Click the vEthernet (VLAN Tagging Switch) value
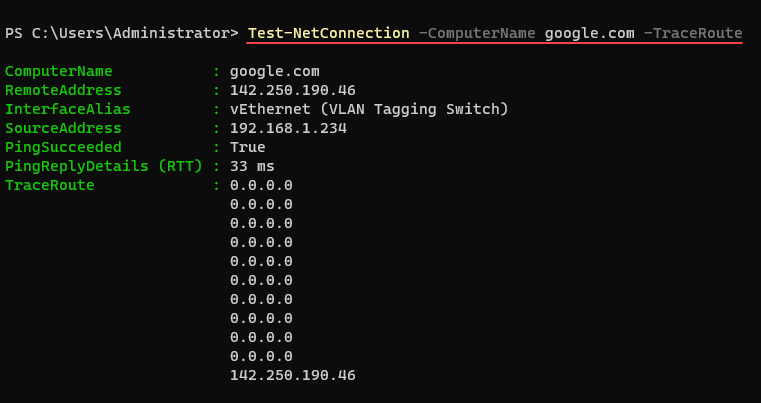This screenshot has width=761, height=403. point(369,109)
